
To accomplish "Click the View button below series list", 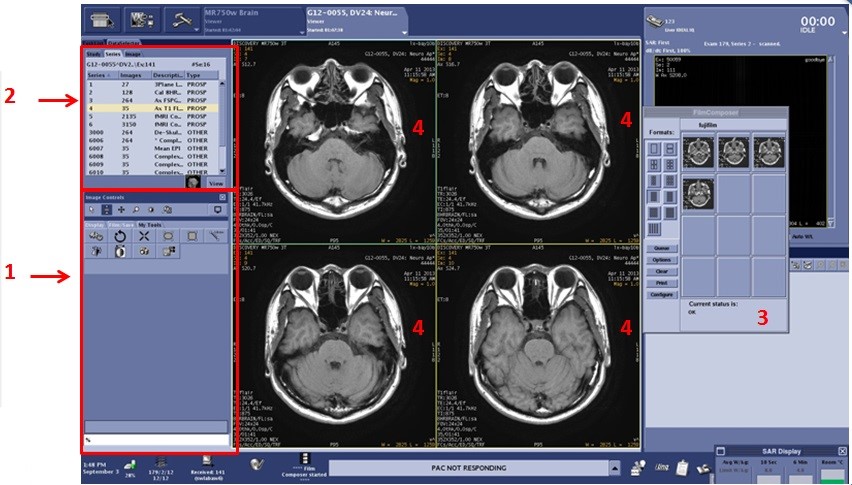I will (215, 183).
